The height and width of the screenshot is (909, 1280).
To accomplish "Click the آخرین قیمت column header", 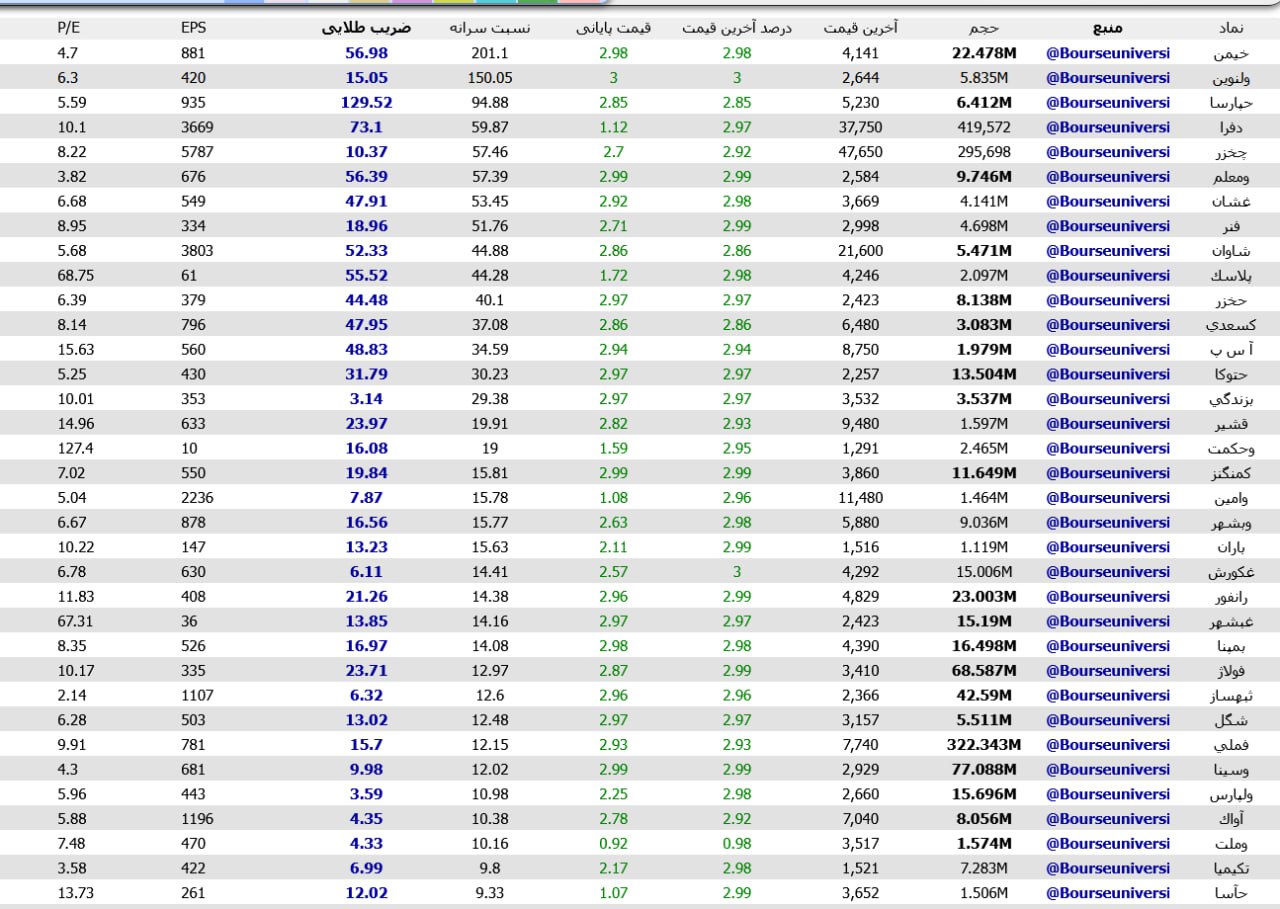I will click(860, 28).
